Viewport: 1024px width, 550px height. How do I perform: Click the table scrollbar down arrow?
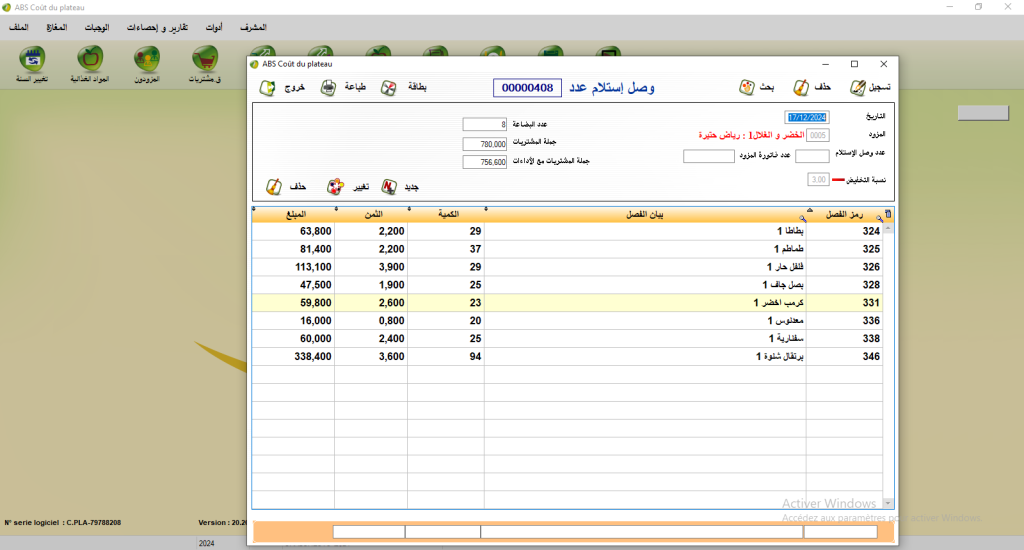coord(886,505)
